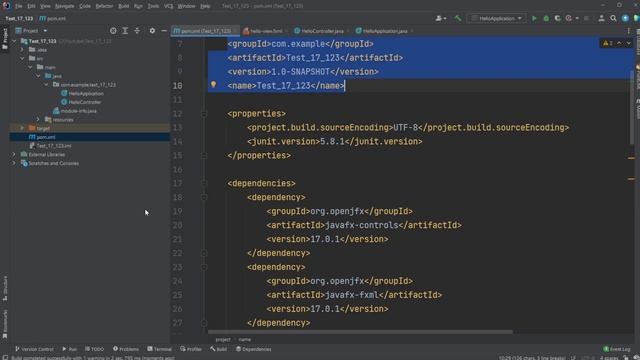Open editor tabs more options
The height and width of the screenshot is (360, 640).
click(x=629, y=31)
